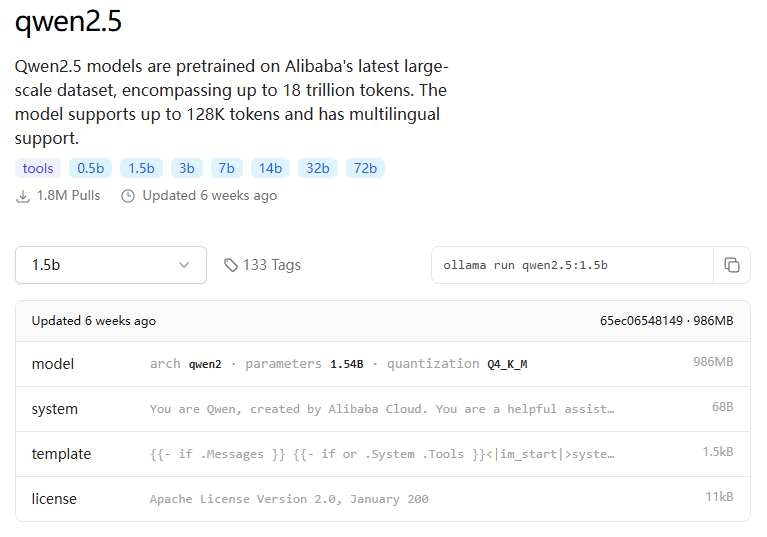Viewport: 767px width, 537px height.
Task: Select the 14b size tag
Action: (x=269, y=168)
